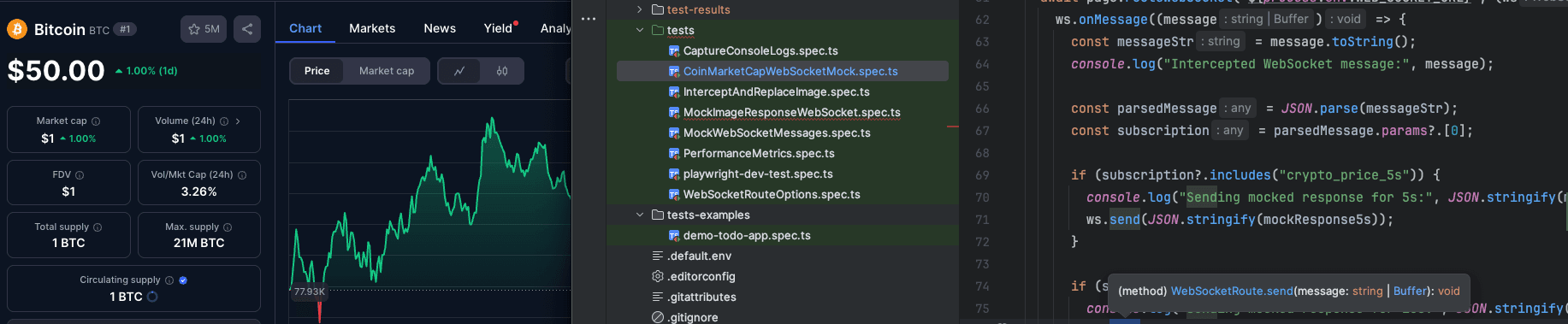Switch to the candlestick chart icon
Screen dimensions: 1568x324
(x=502, y=71)
